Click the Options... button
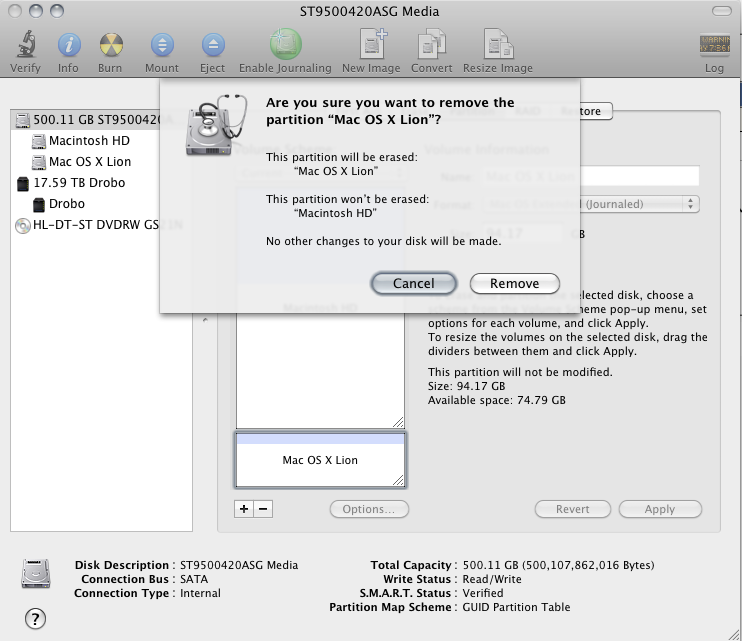Image resolution: width=742 pixels, height=641 pixels. [369, 509]
